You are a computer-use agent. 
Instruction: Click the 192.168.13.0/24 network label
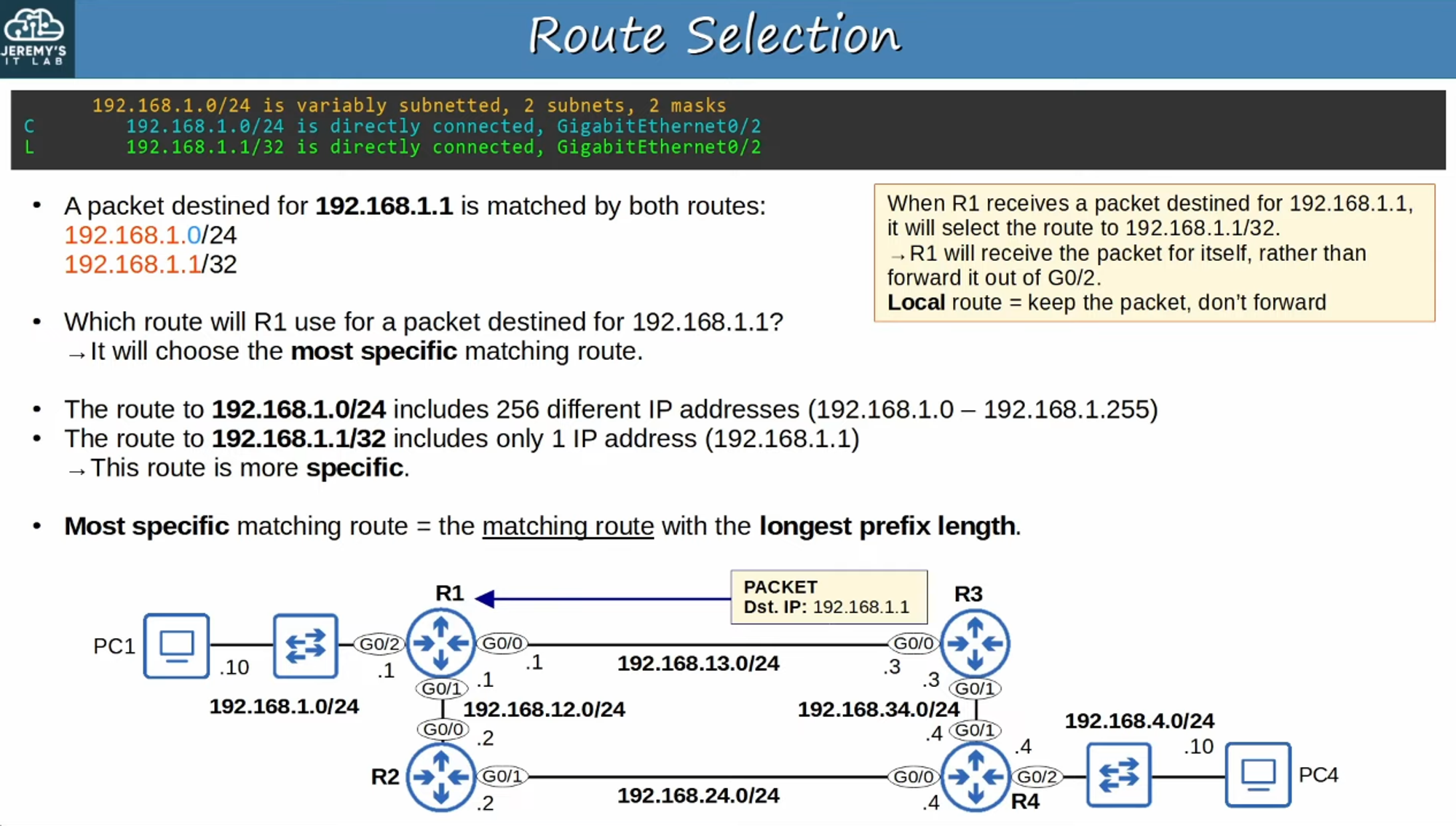coord(697,664)
